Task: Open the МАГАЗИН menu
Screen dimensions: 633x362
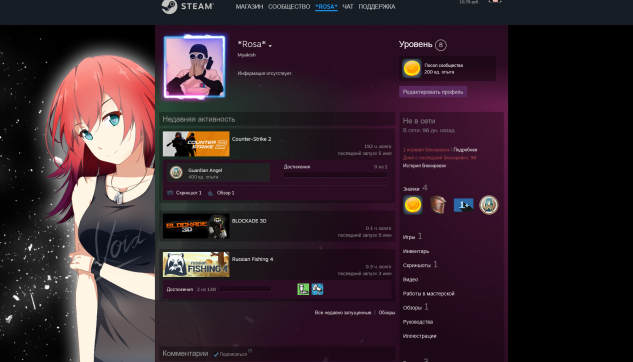Action: (x=249, y=6)
